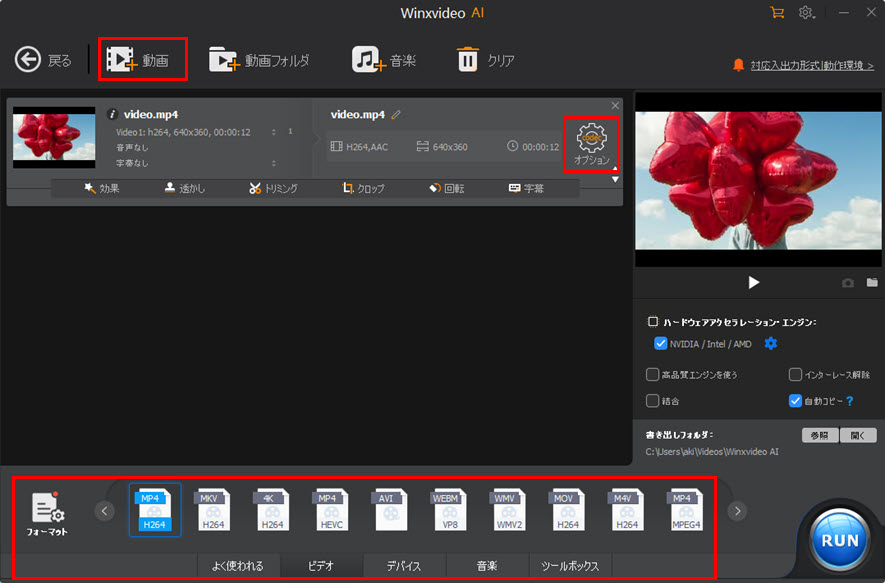Enable 高品質エンジンを使う checkbox
885x583 pixels.
click(x=652, y=374)
